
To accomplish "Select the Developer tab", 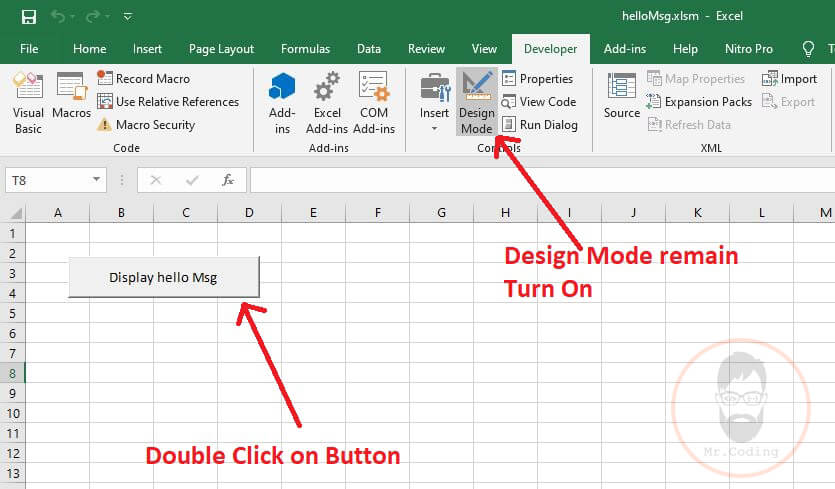I will point(551,49).
